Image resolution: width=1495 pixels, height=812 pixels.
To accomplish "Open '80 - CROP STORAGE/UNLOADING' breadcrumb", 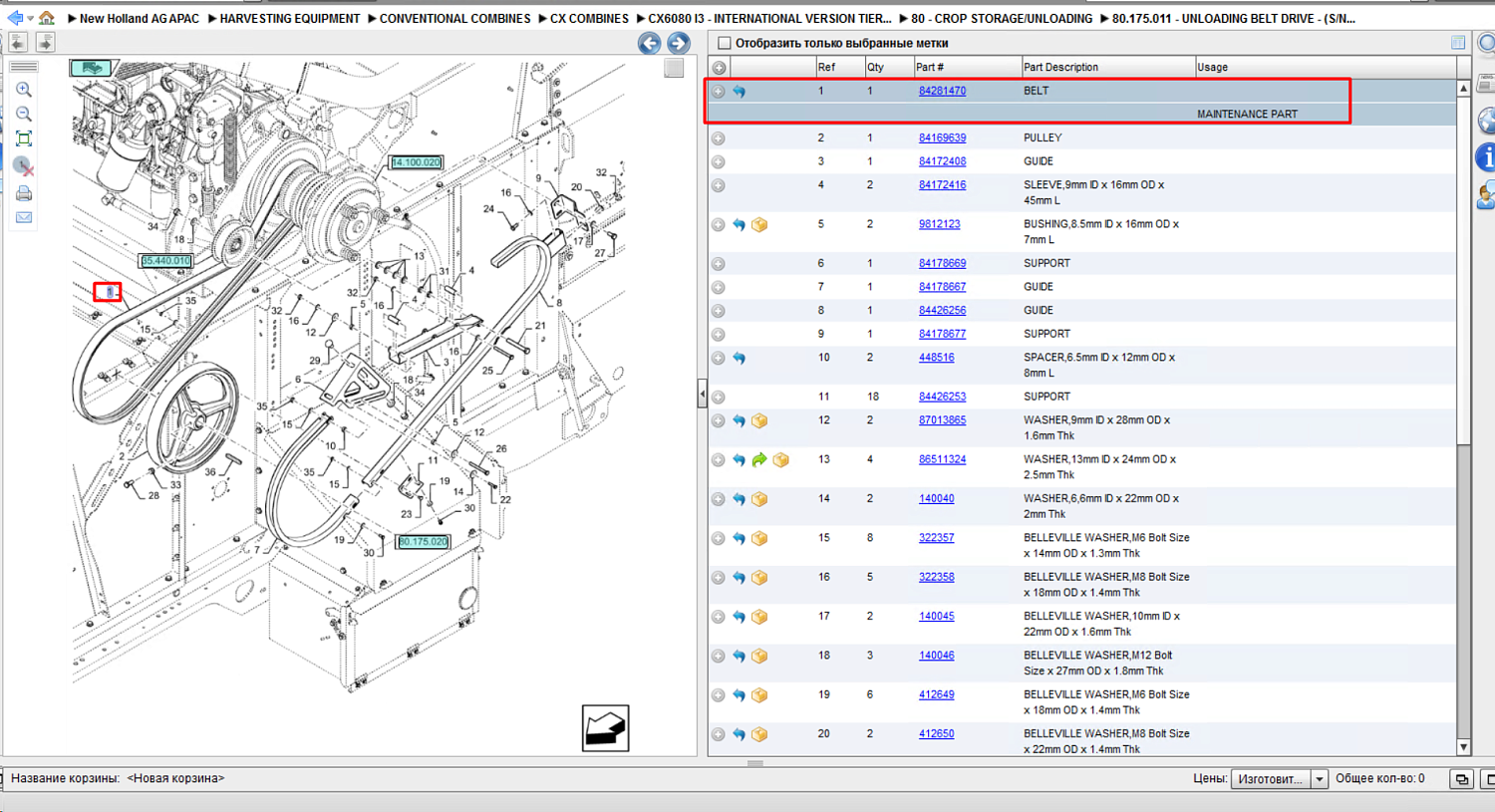I will 1002,19.
